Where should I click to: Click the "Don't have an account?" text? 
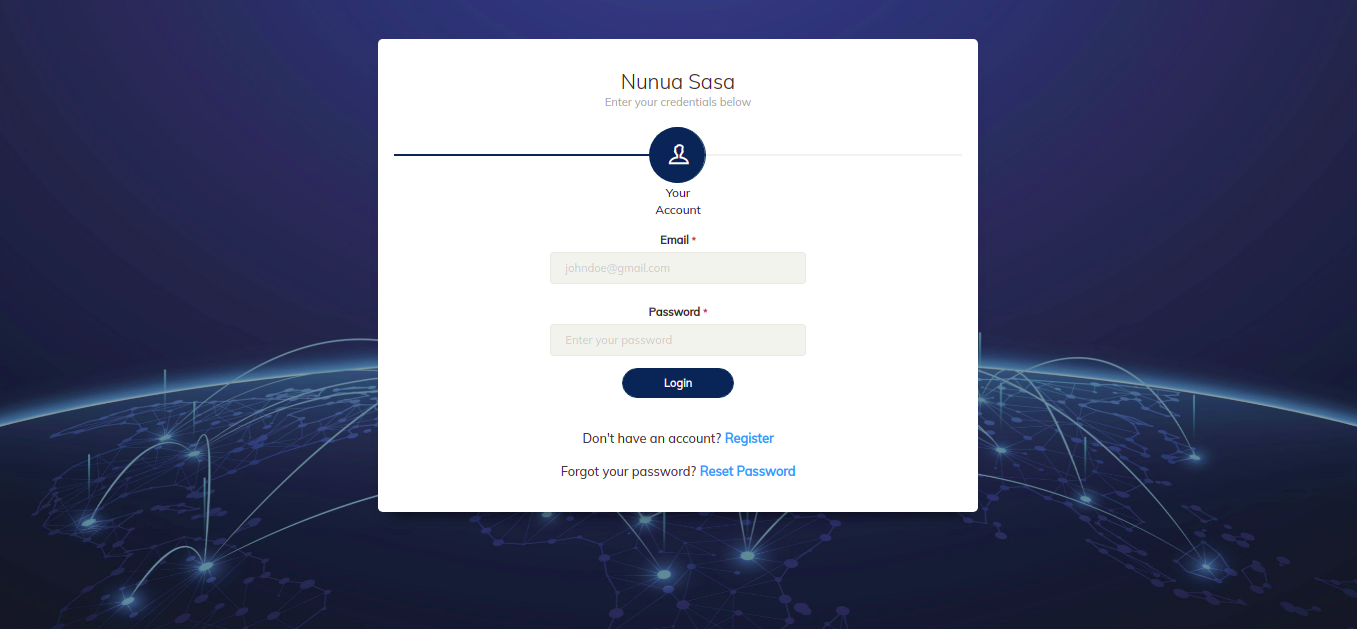click(x=652, y=438)
